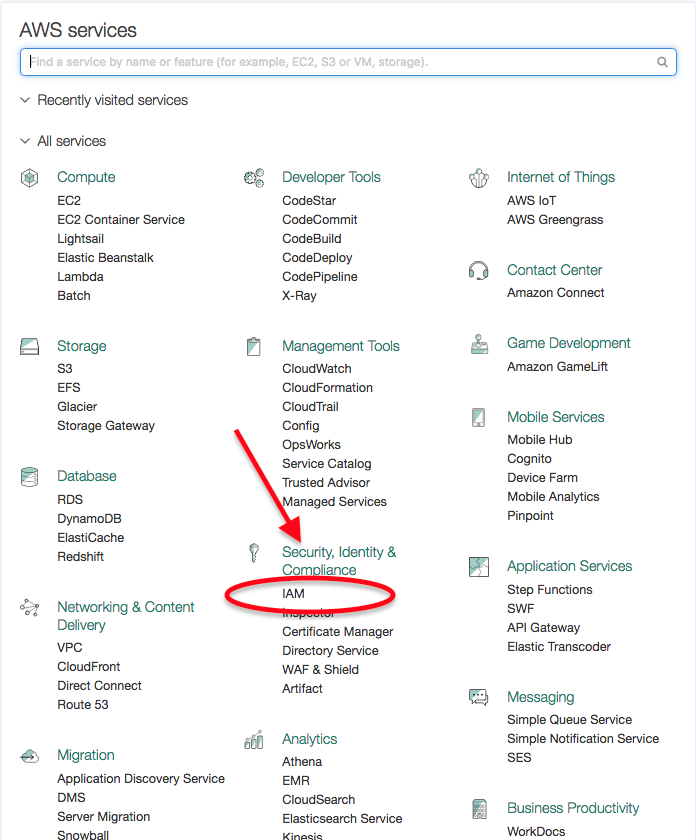Open Device Farm
This screenshot has height=840, width=696.
[542, 478]
